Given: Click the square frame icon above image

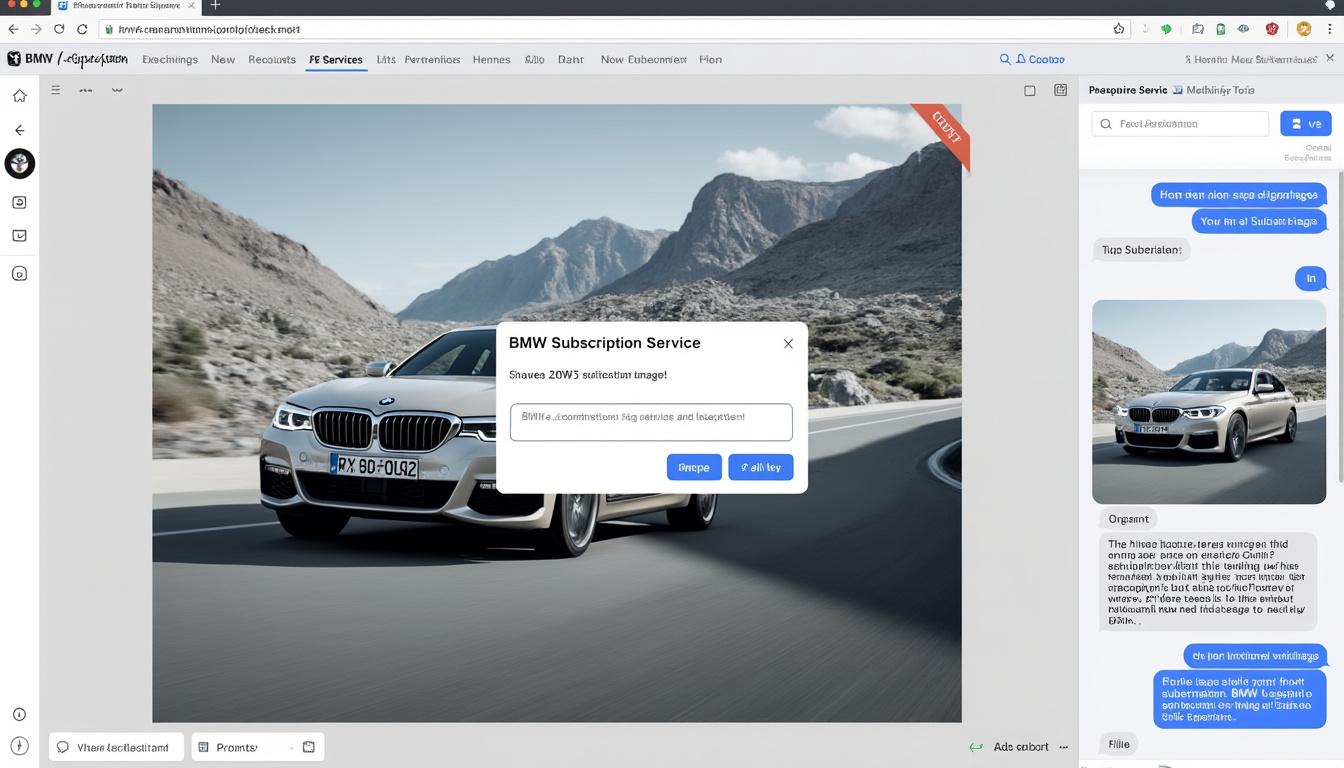Looking at the screenshot, I should click(x=1030, y=90).
